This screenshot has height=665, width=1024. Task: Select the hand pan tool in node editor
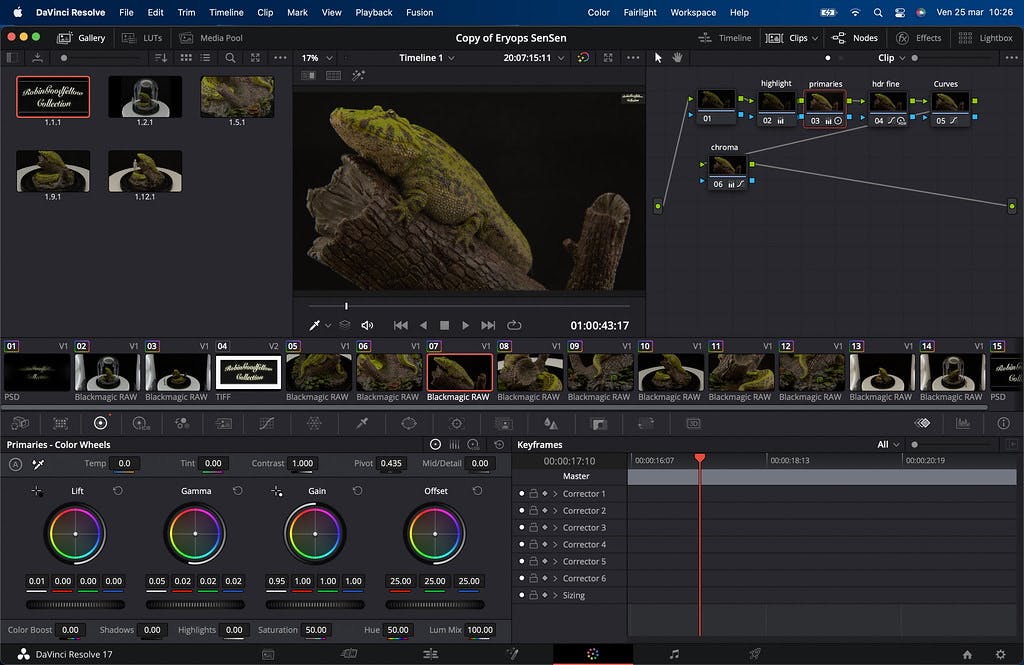pos(677,58)
